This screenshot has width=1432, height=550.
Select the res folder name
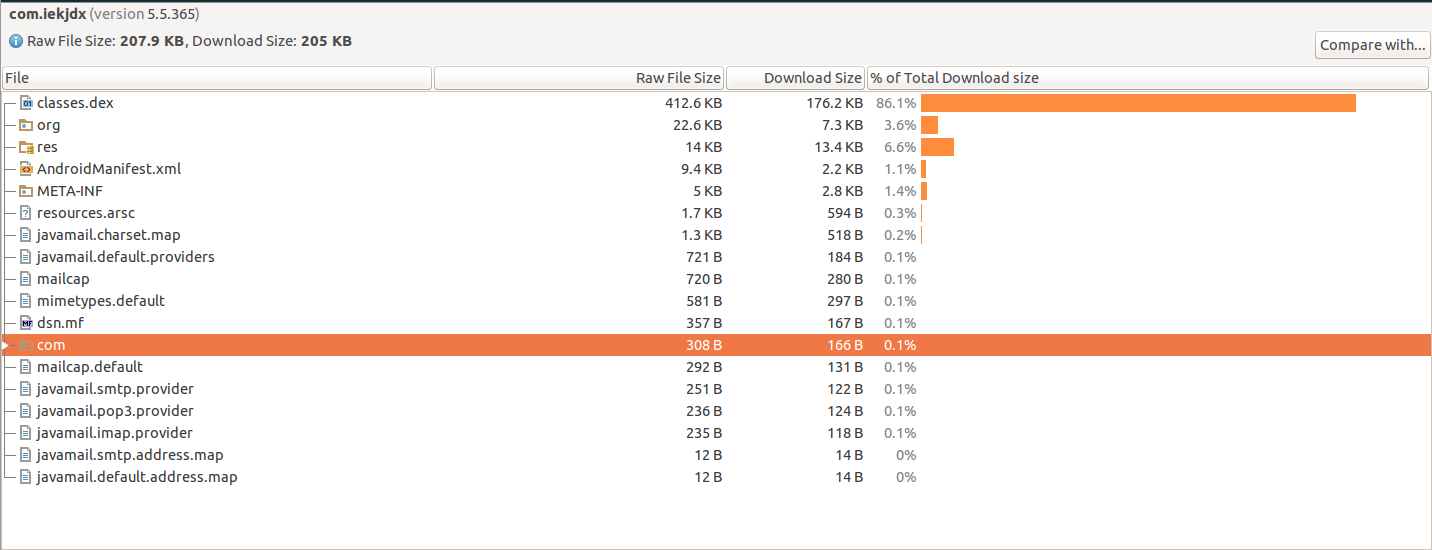click(x=47, y=147)
